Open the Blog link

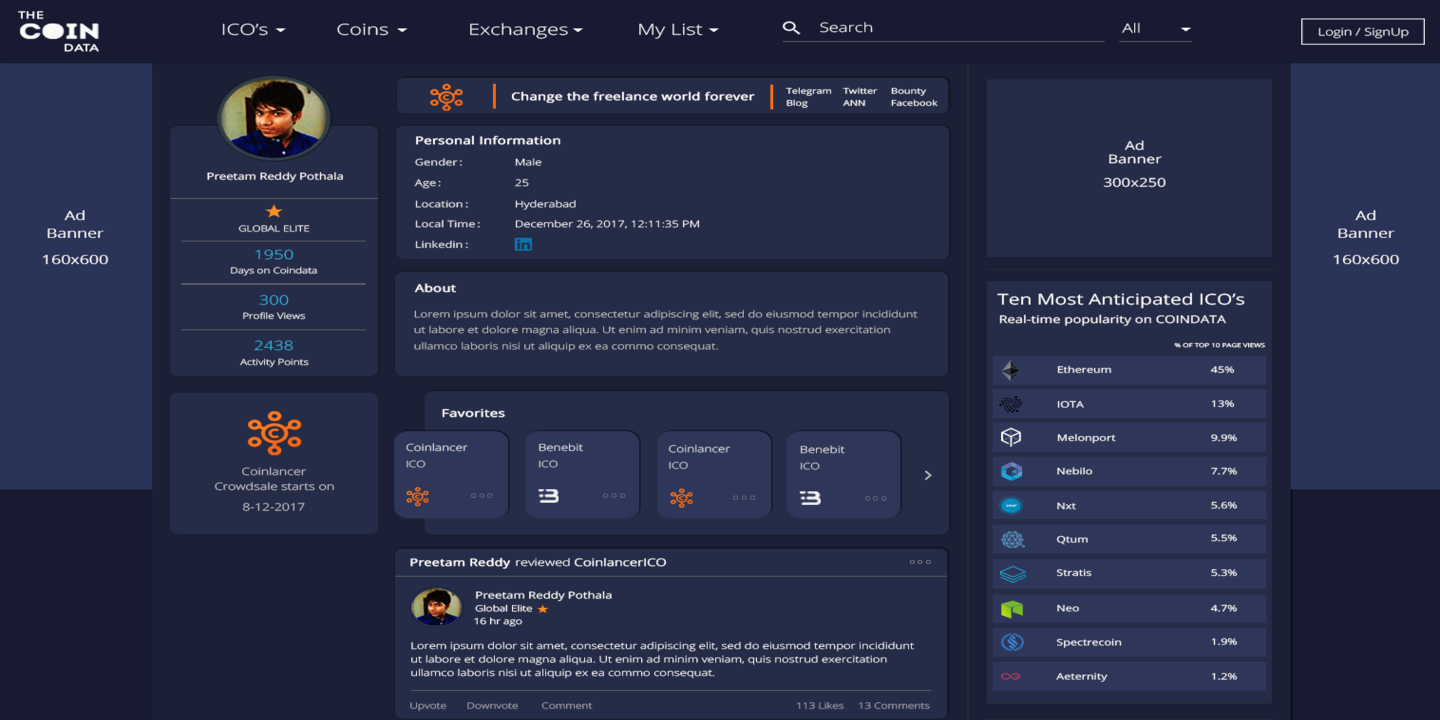click(x=797, y=103)
